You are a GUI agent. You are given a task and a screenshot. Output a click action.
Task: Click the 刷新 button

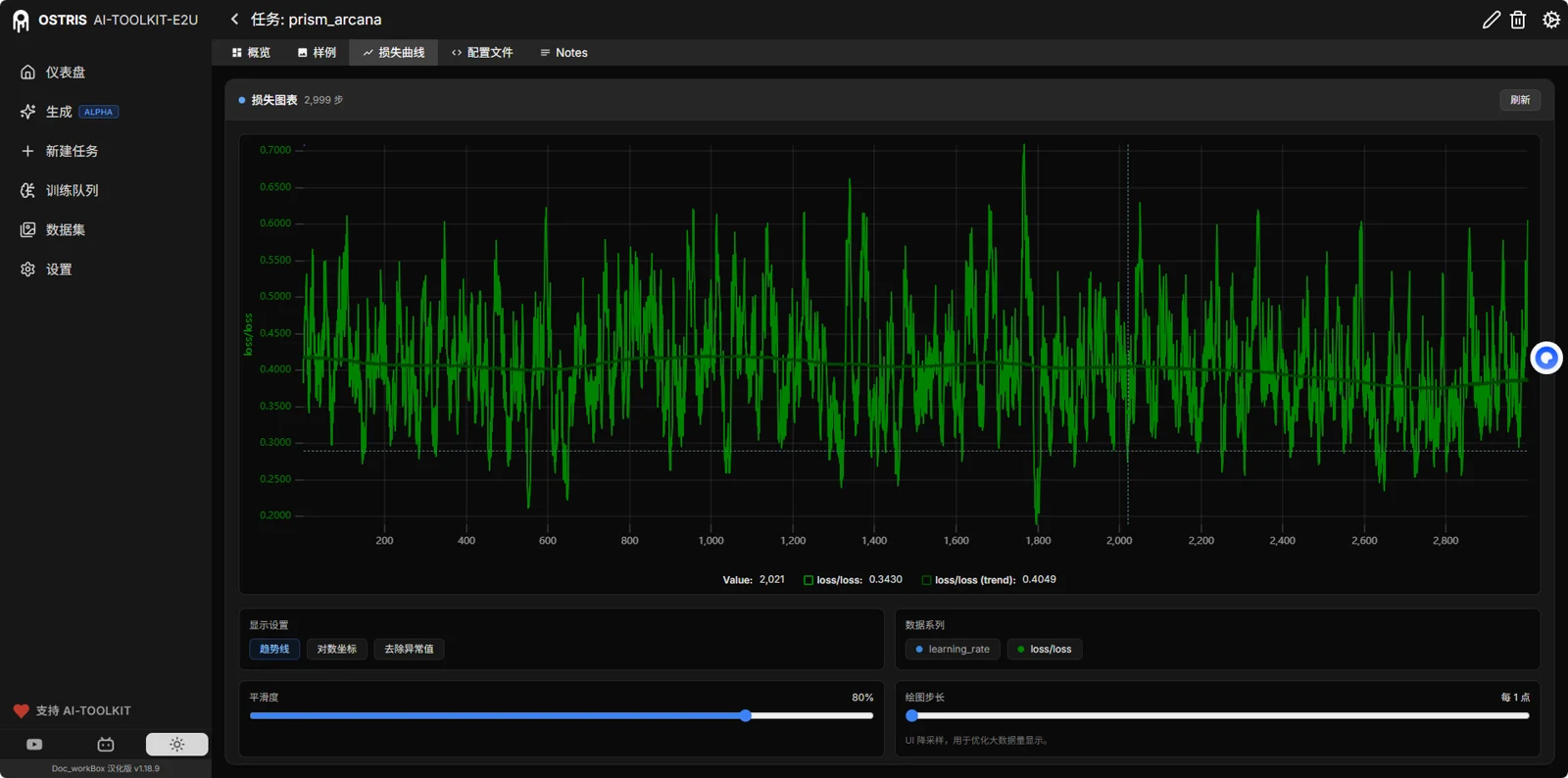1520,100
